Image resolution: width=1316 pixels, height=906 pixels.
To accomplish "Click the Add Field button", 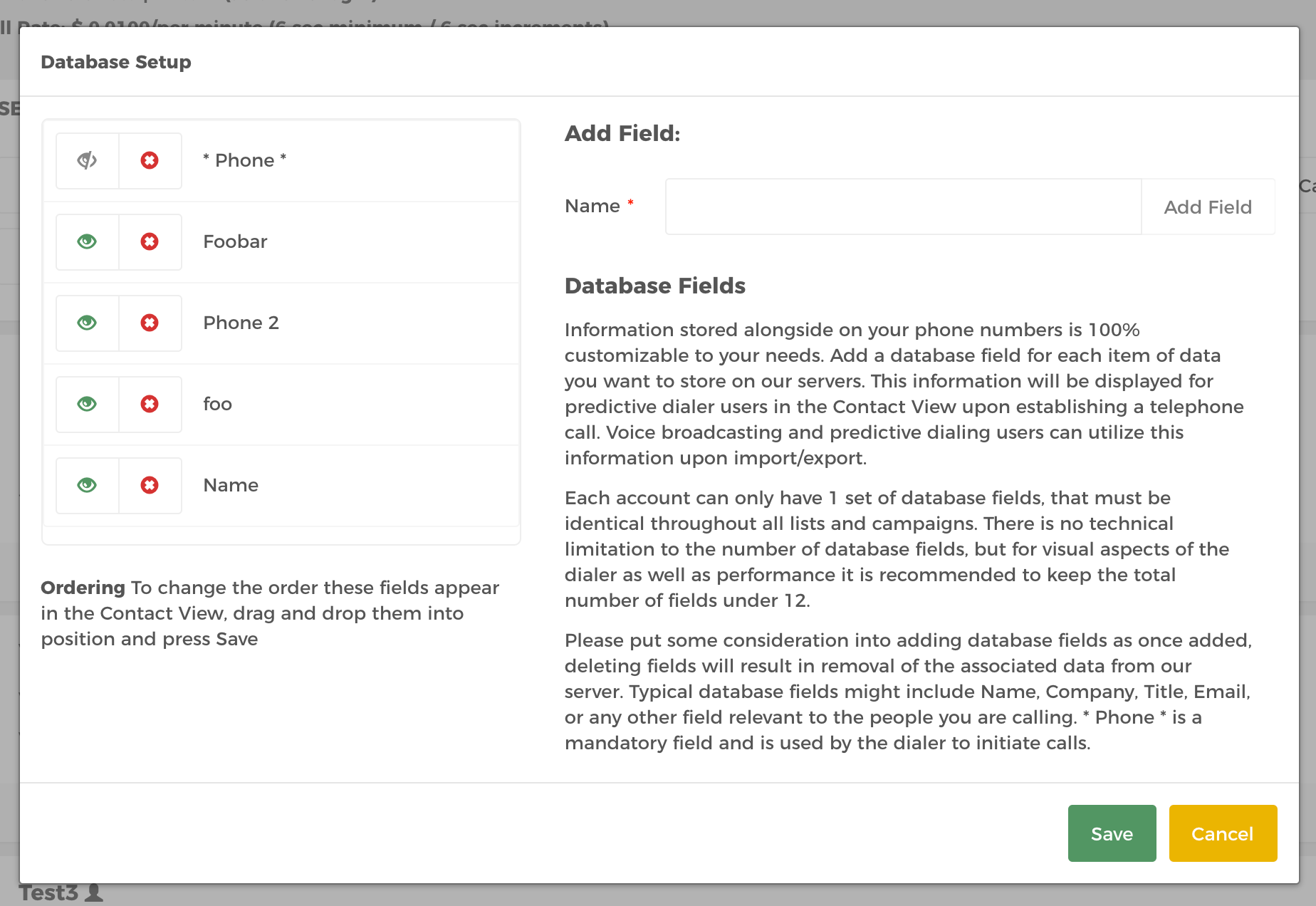I will pos(1208,207).
